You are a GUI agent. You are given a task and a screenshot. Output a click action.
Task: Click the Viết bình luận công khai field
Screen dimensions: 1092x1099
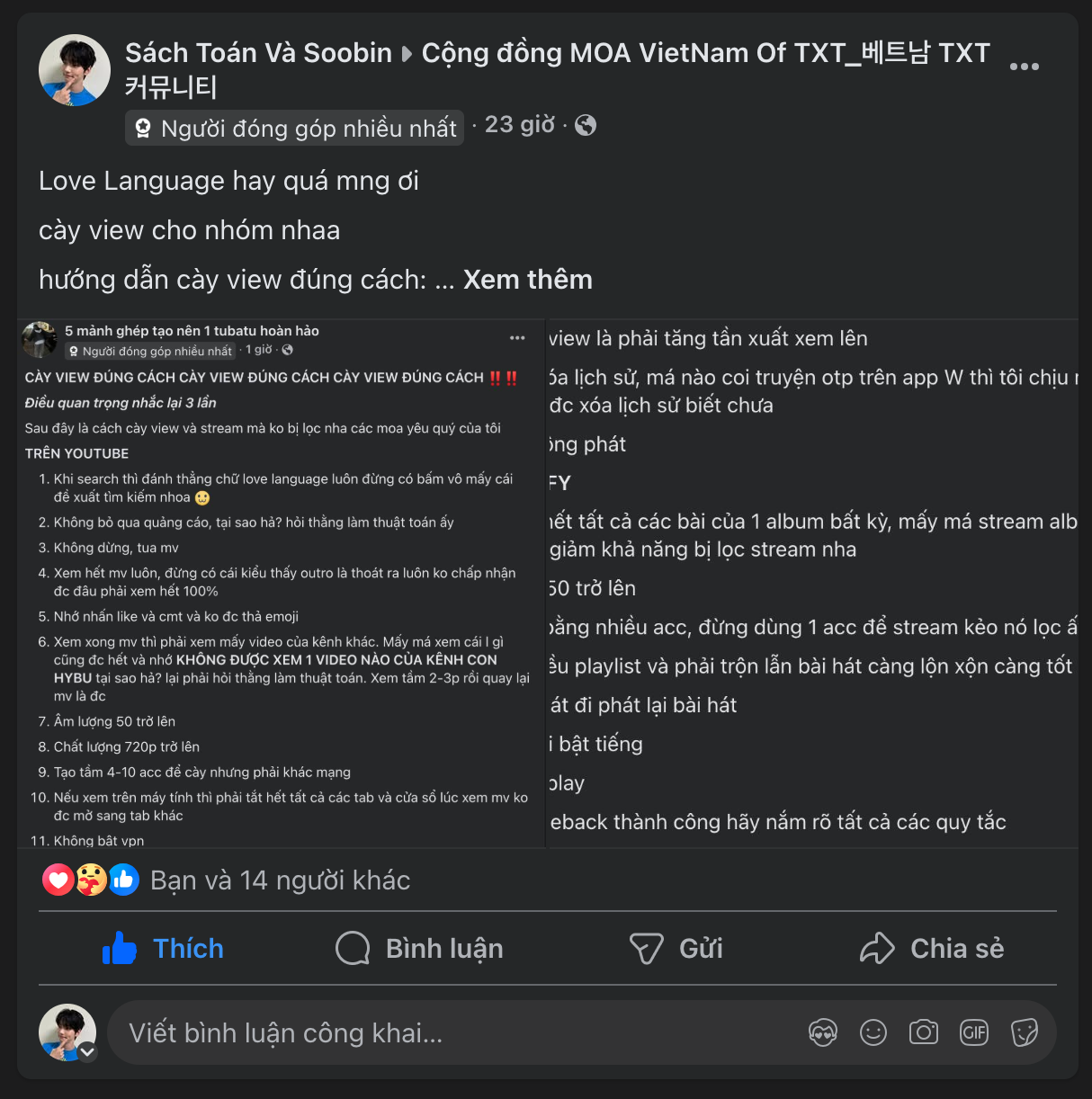click(450, 1032)
